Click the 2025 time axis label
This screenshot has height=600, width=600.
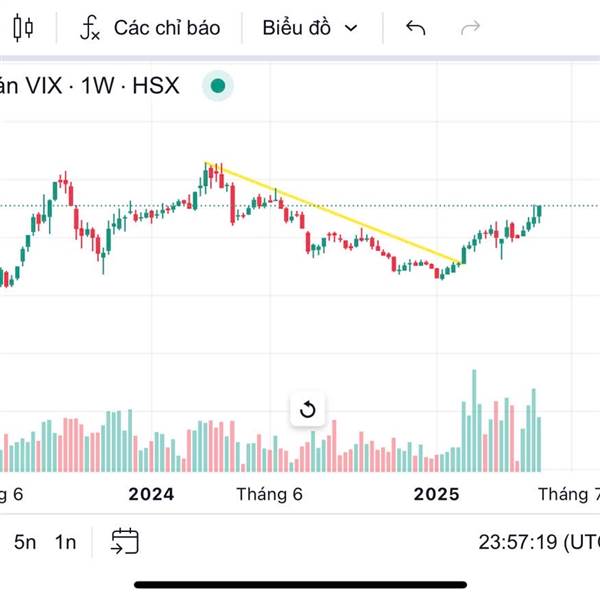436,494
